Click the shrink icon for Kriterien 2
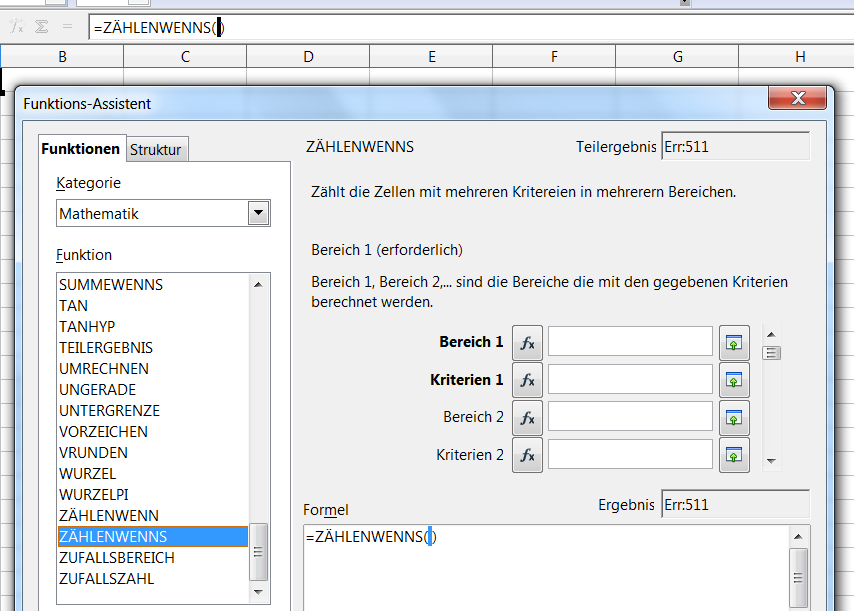The image size is (854, 611). pyautogui.click(x=734, y=455)
